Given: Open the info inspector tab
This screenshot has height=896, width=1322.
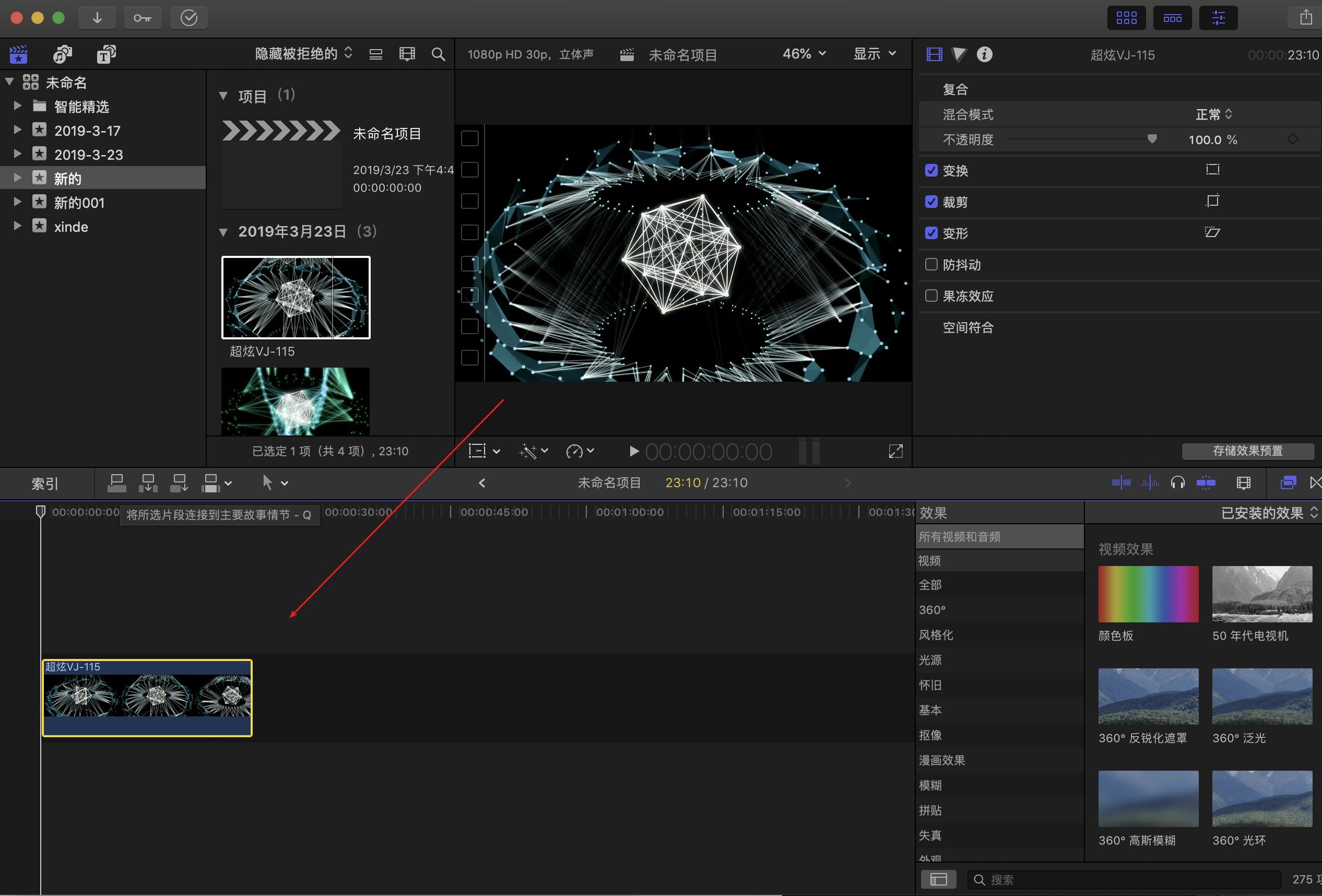Looking at the screenshot, I should pyautogui.click(x=985, y=54).
